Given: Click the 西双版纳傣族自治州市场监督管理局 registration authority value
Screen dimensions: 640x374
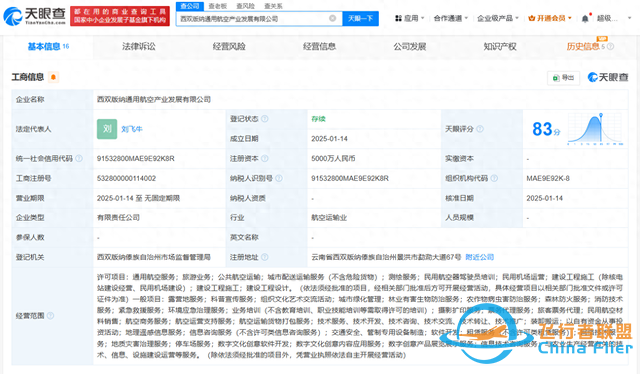Looking at the screenshot, I should pos(153,257).
